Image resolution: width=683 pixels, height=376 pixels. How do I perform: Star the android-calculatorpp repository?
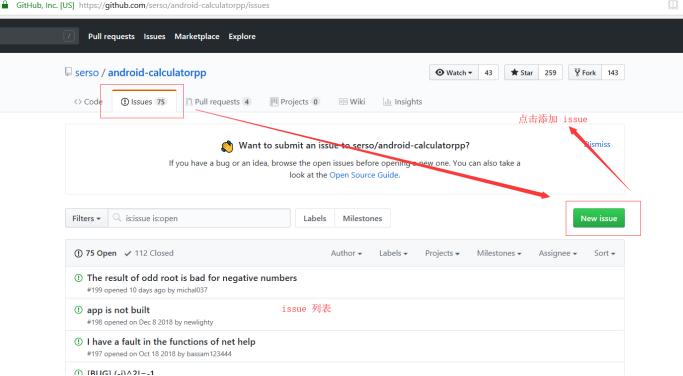521,73
